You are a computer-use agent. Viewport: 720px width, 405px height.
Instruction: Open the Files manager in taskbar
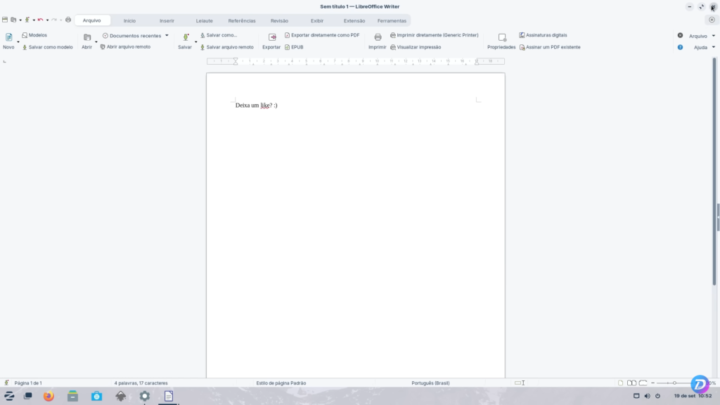(73, 396)
